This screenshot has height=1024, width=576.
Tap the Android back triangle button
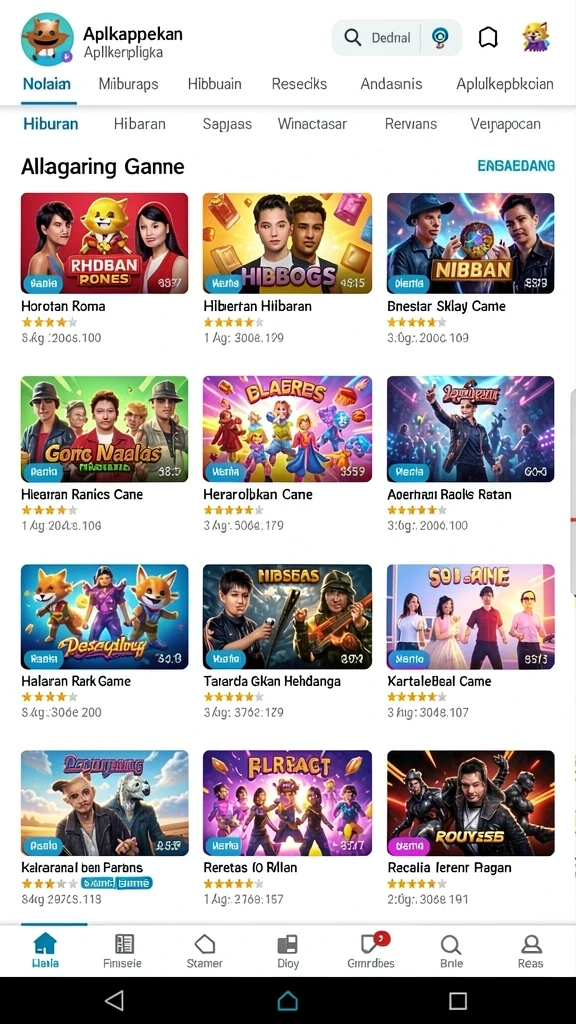114,1000
